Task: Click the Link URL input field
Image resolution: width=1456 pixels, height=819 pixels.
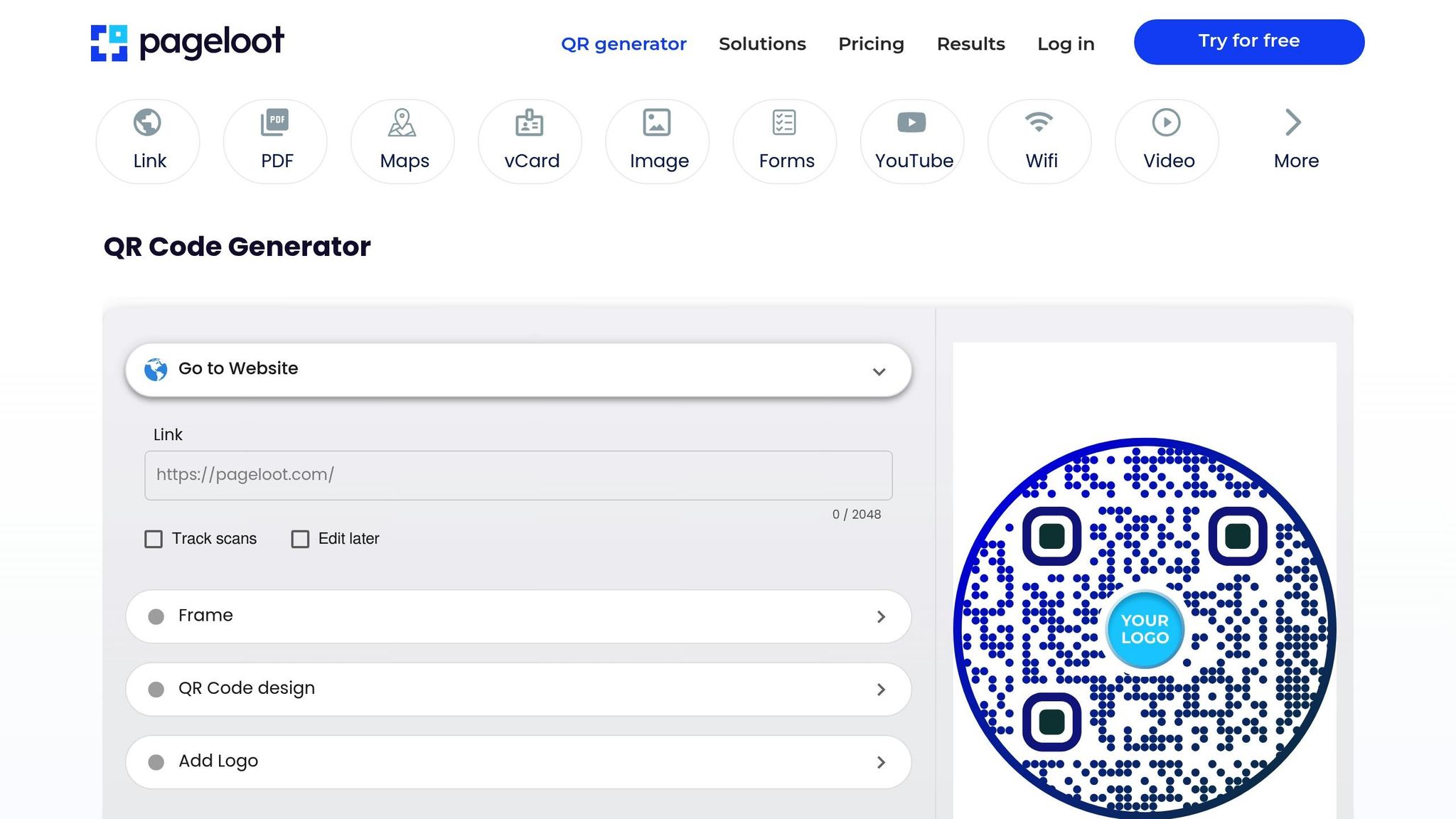Action: pyautogui.click(x=518, y=475)
